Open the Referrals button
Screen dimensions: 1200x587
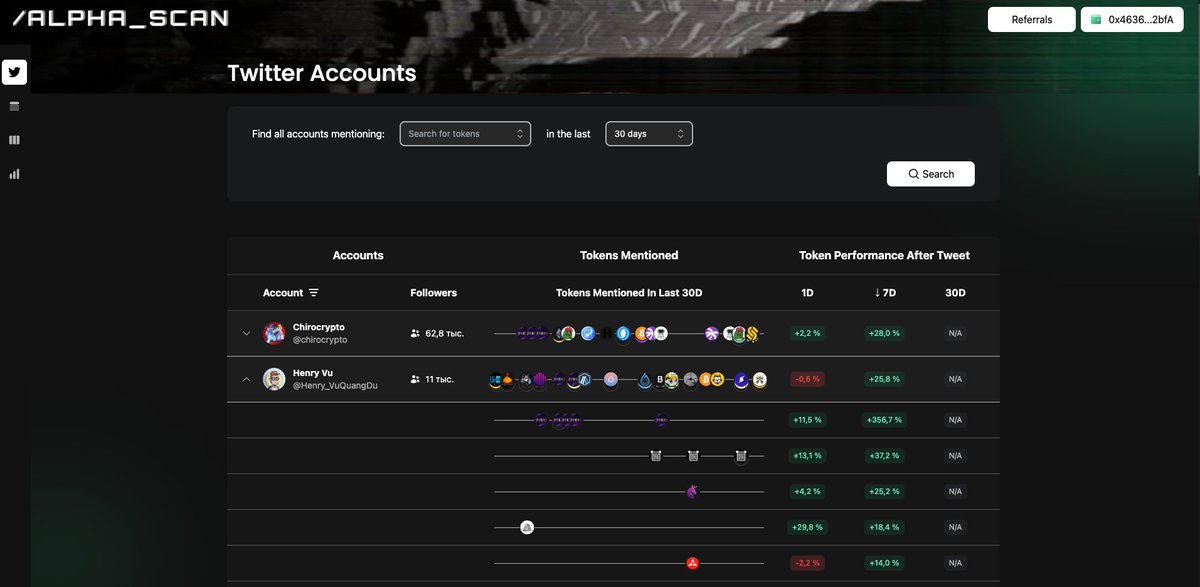[x=1032, y=19]
